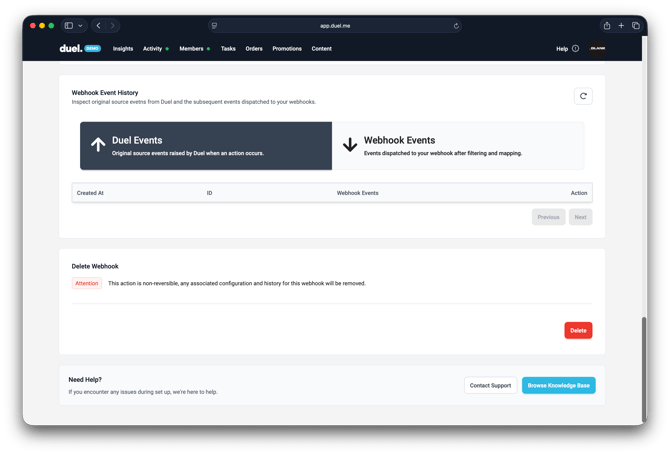Click the Contact Support button

(x=490, y=385)
